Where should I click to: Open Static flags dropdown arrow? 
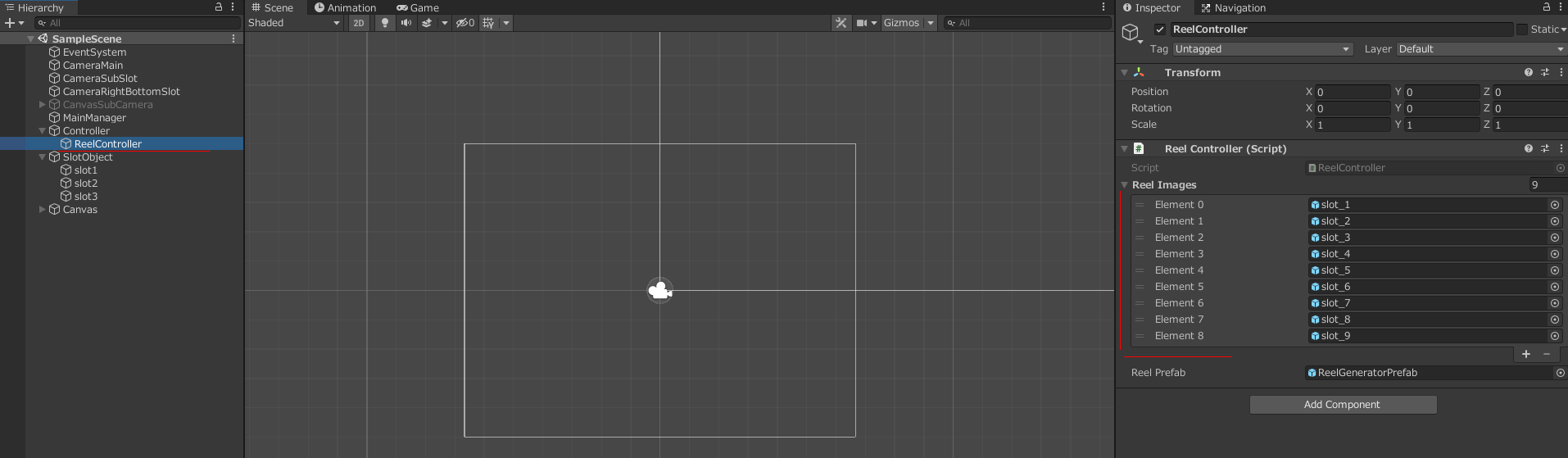tap(1563, 29)
